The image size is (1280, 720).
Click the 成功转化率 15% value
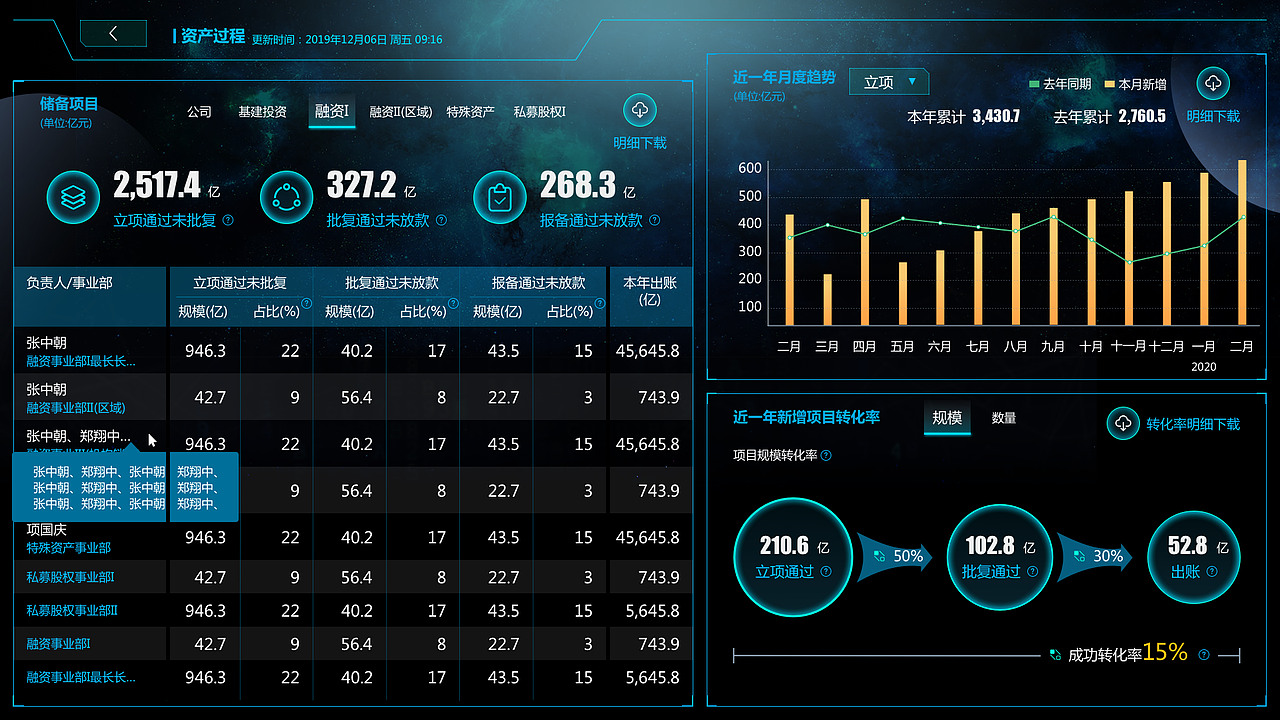coord(1165,653)
